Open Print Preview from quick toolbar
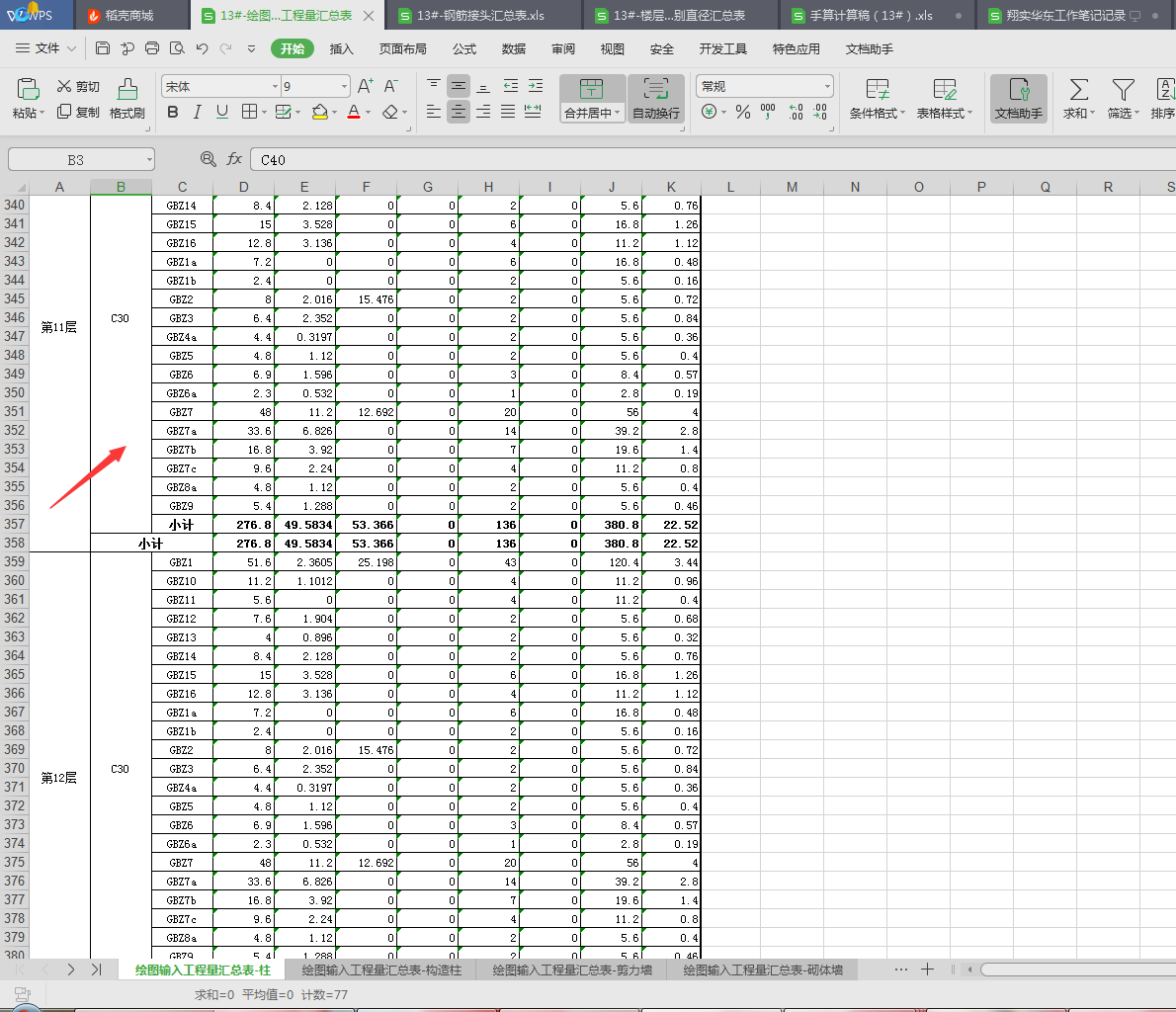The width and height of the screenshot is (1176, 1012). pos(177,48)
